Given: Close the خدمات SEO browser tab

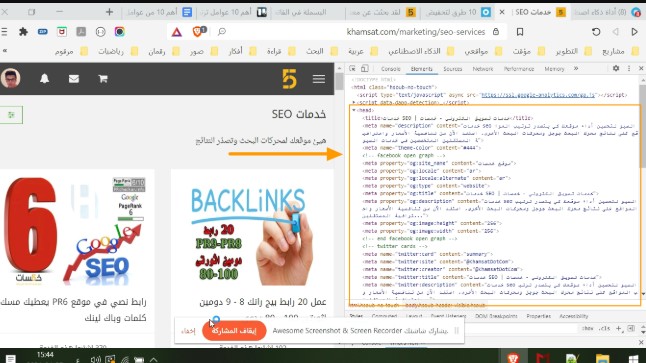Looking at the screenshot, I should (x=502, y=12).
